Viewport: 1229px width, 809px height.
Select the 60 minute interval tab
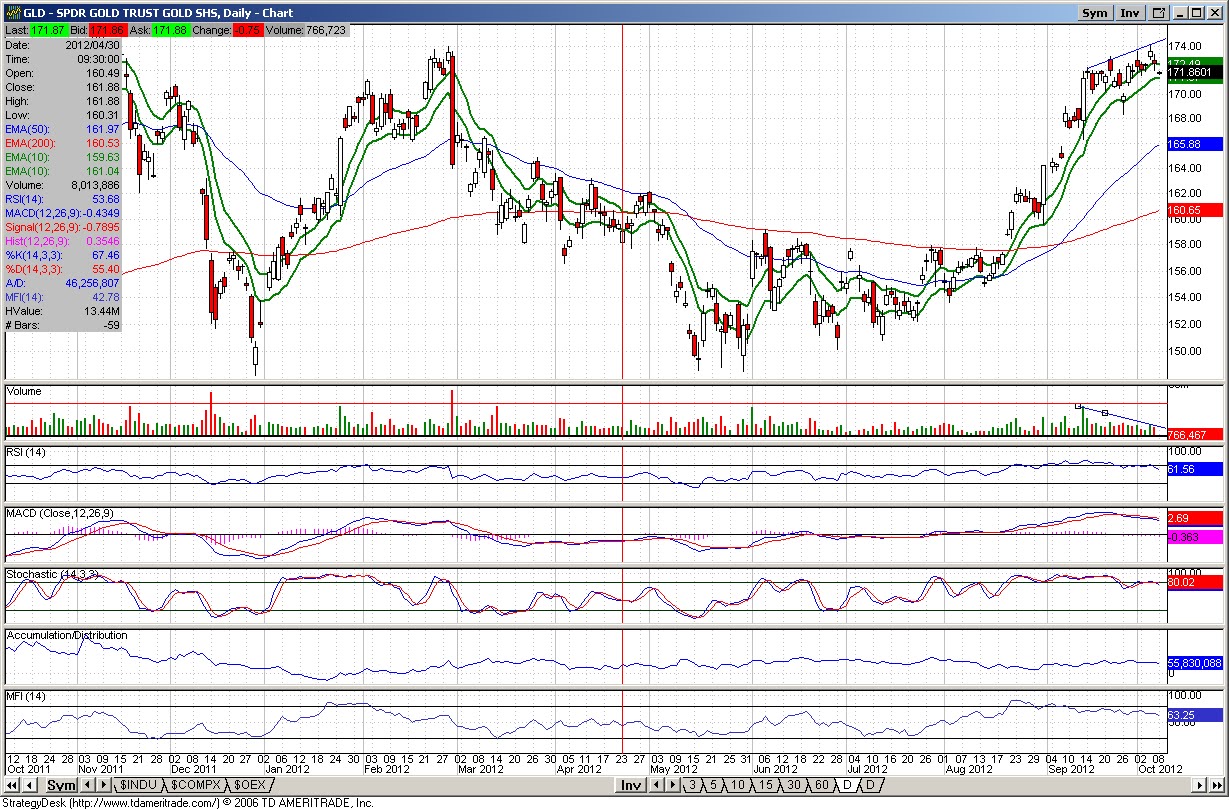click(x=820, y=785)
